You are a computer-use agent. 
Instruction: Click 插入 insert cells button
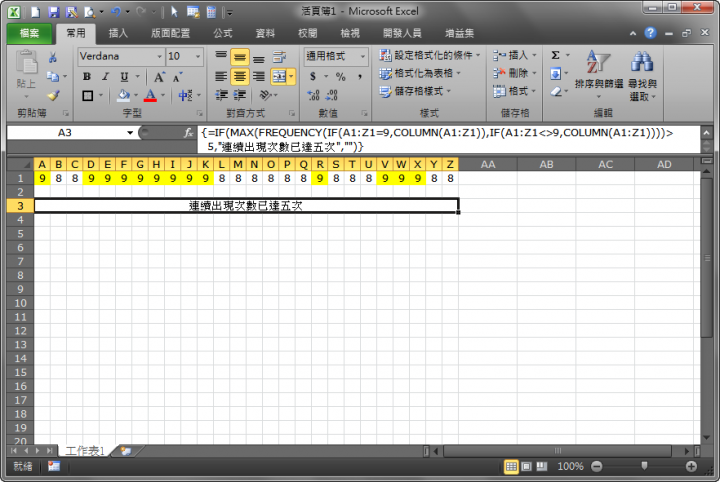click(514, 56)
